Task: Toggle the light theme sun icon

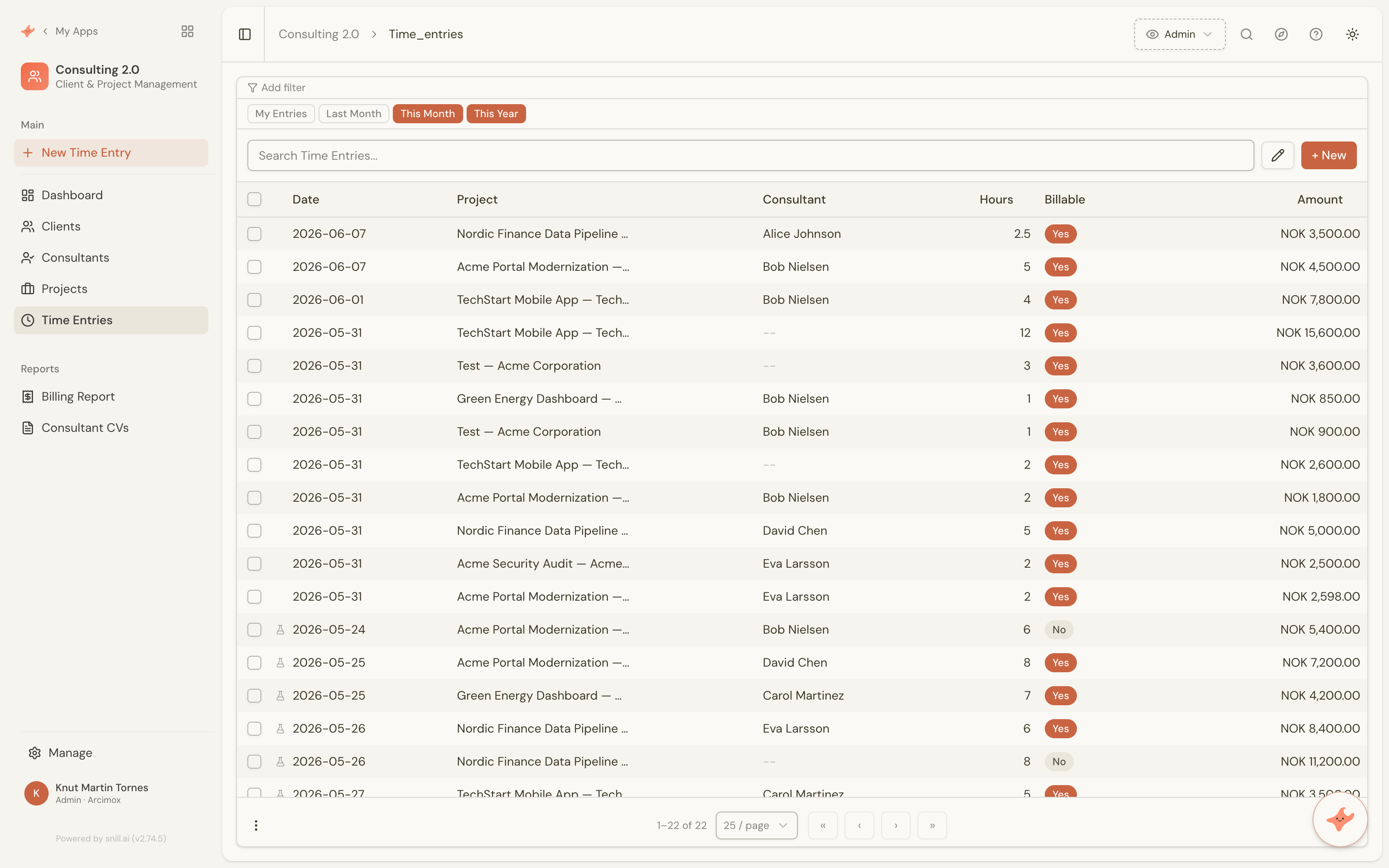Action: pos(1352,34)
